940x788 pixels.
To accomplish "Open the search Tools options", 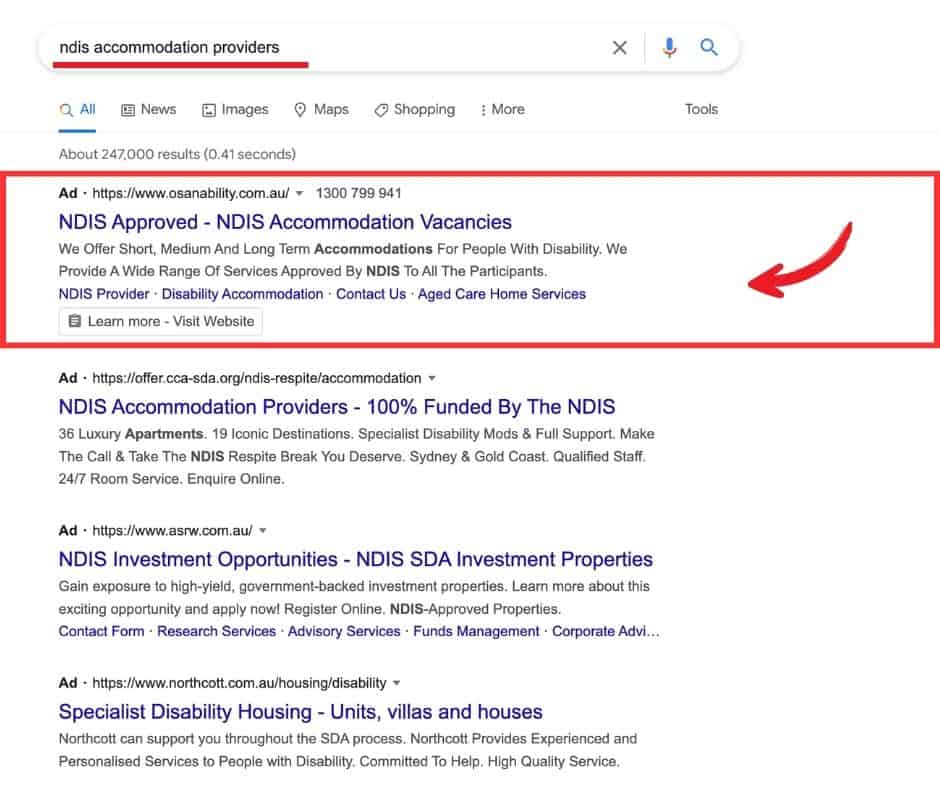I will coord(701,110).
